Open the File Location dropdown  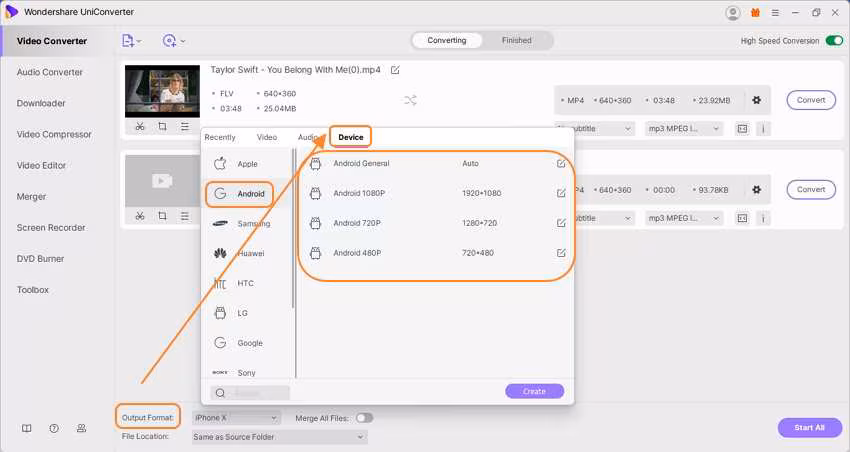[x=280, y=437]
